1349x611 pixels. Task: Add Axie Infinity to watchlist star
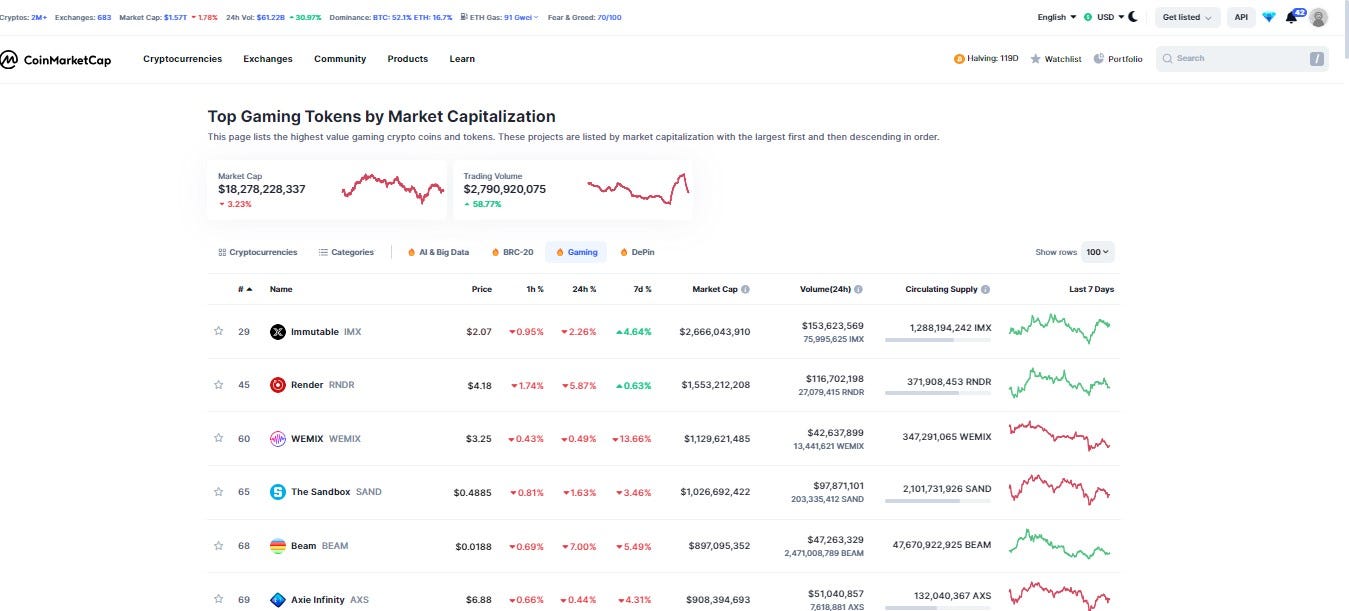pyautogui.click(x=218, y=599)
